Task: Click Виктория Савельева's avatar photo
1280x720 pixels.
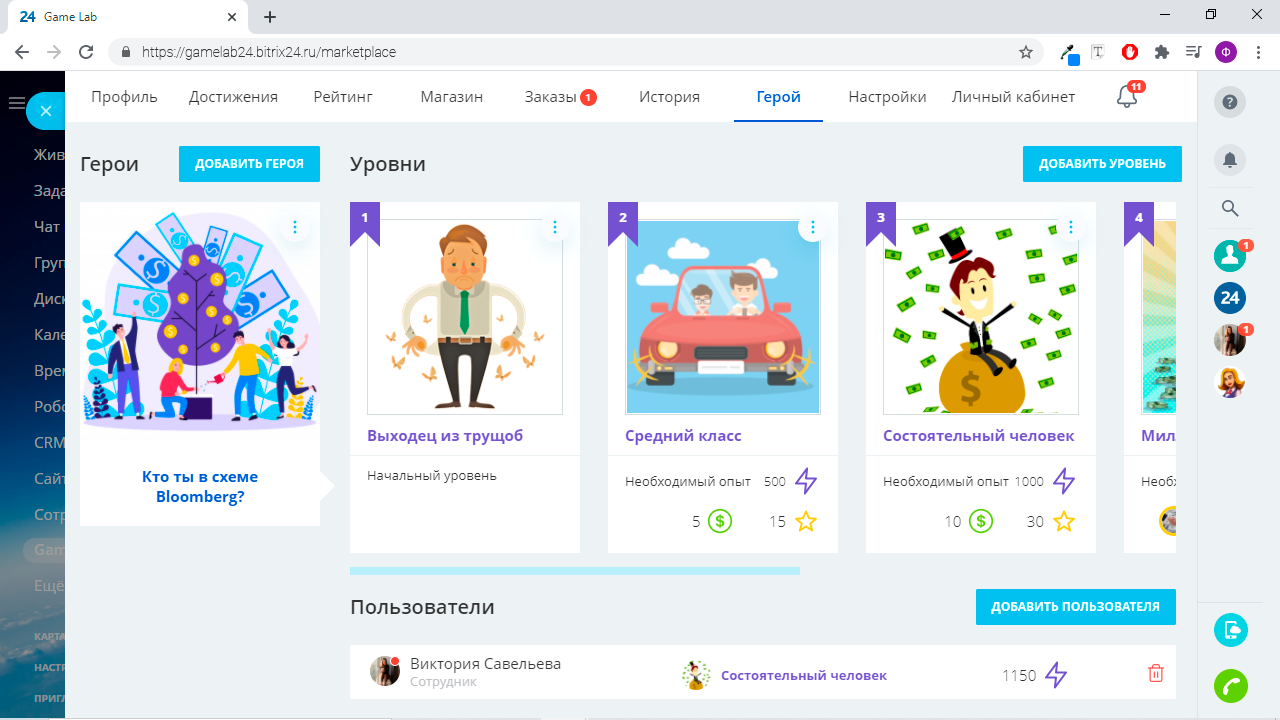Action: coord(385,671)
